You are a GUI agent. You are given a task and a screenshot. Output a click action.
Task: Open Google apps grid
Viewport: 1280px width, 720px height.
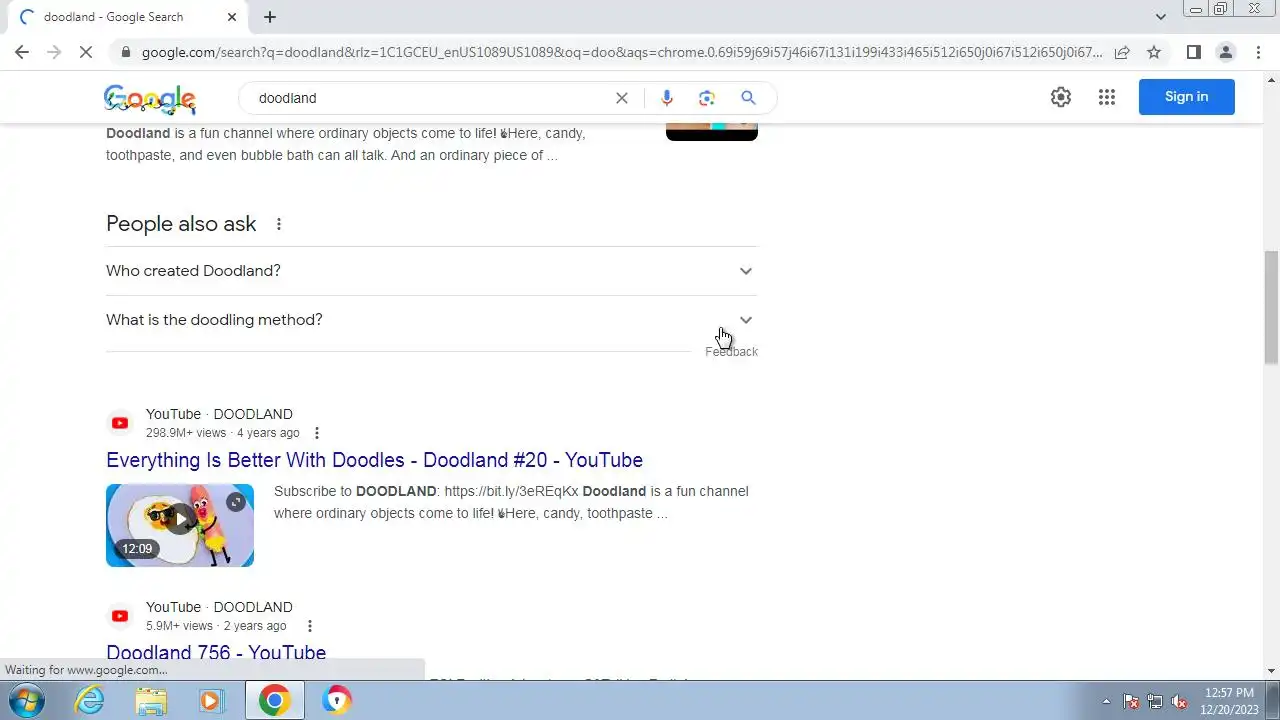[1106, 97]
